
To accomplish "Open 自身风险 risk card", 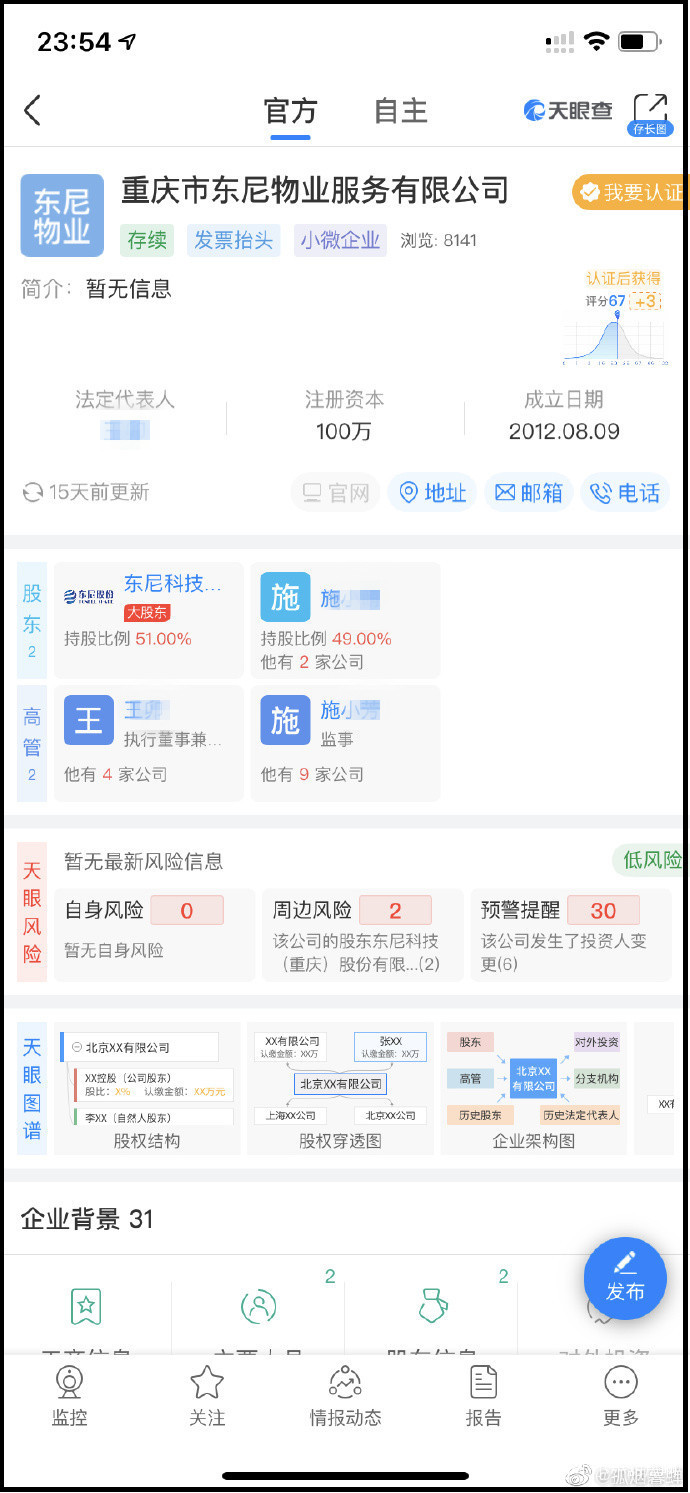I will point(154,935).
